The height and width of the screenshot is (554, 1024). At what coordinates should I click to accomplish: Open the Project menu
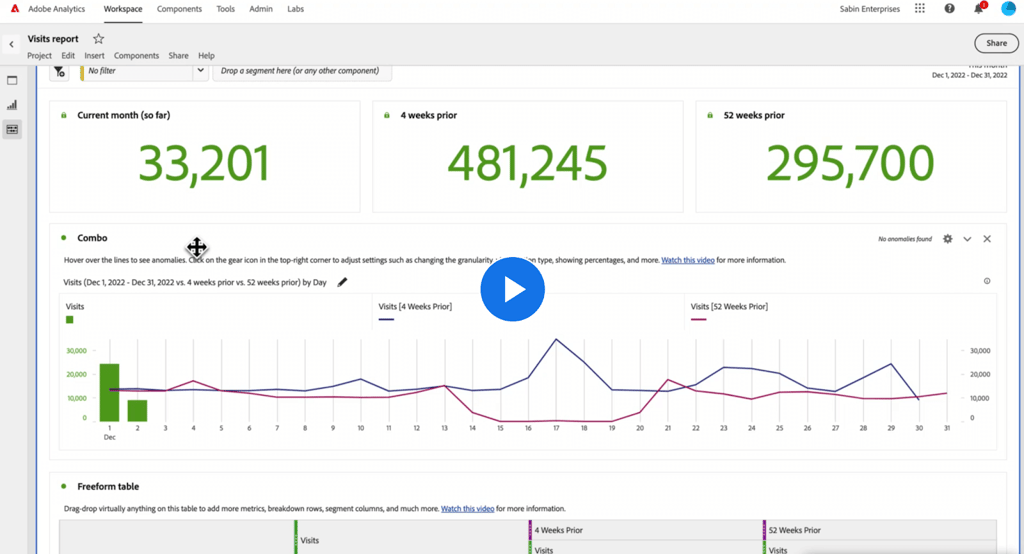pyautogui.click(x=39, y=56)
